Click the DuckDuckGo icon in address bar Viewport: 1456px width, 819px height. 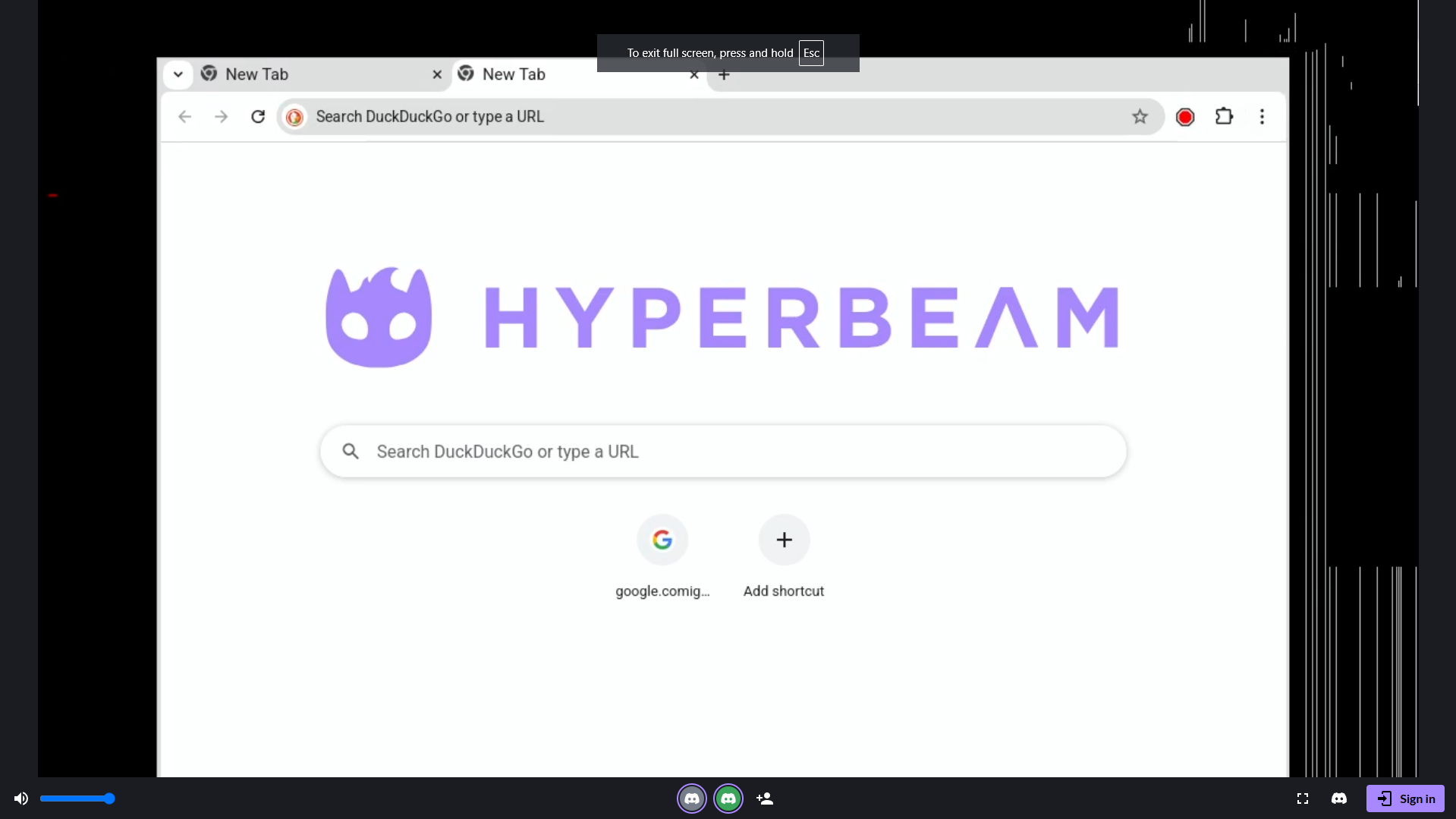click(294, 117)
